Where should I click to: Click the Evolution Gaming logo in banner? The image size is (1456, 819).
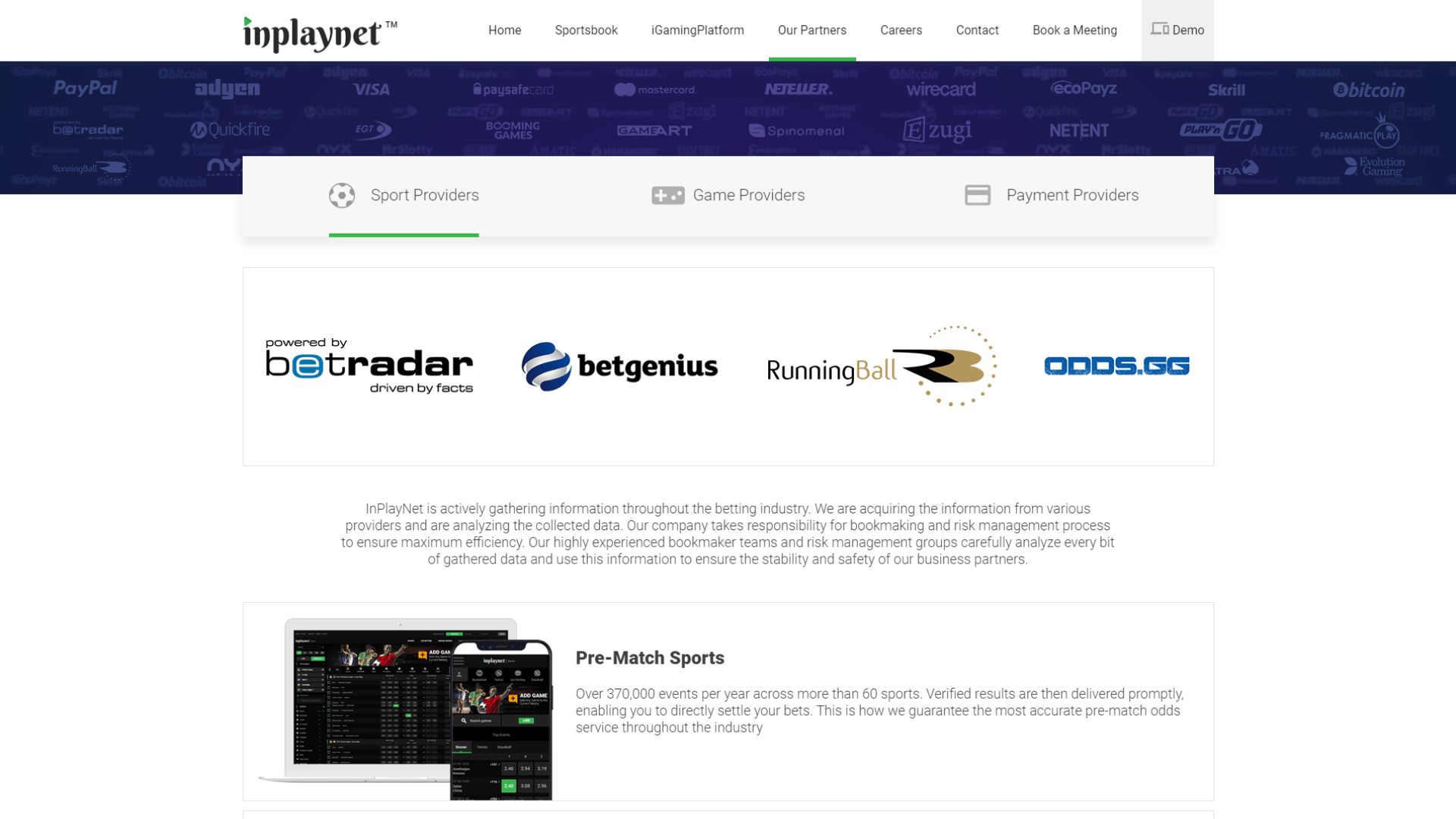click(x=1374, y=166)
